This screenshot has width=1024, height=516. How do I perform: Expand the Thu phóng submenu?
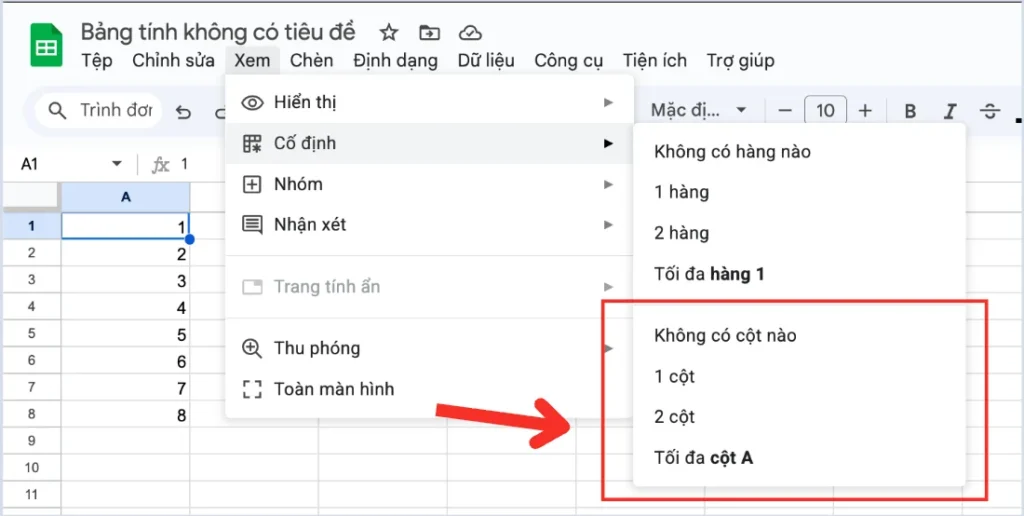point(429,348)
